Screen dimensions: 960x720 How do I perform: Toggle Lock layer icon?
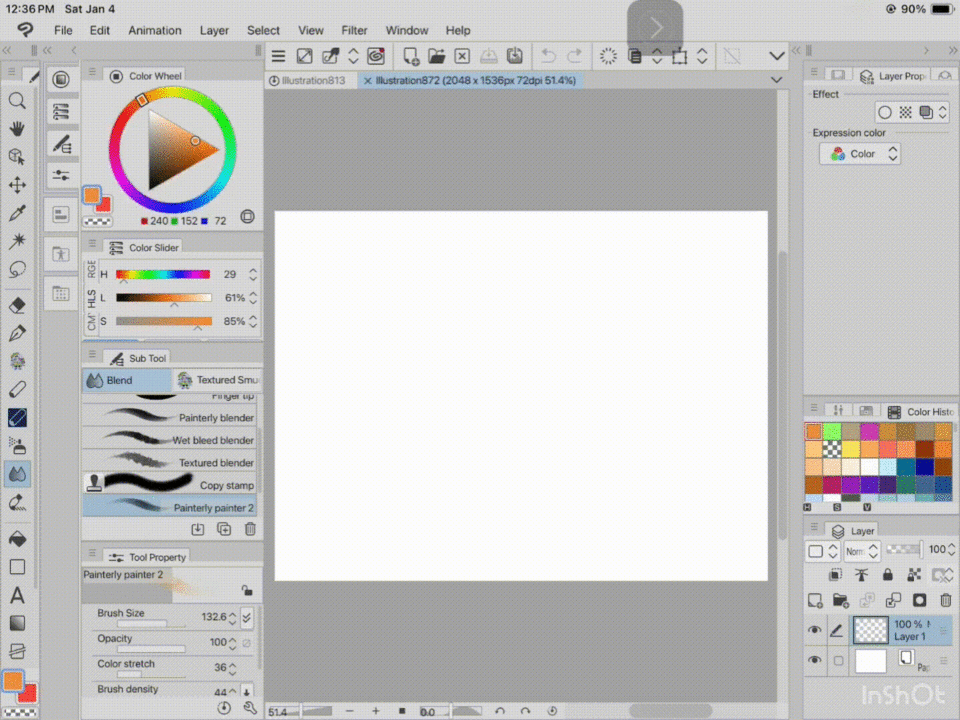887,574
